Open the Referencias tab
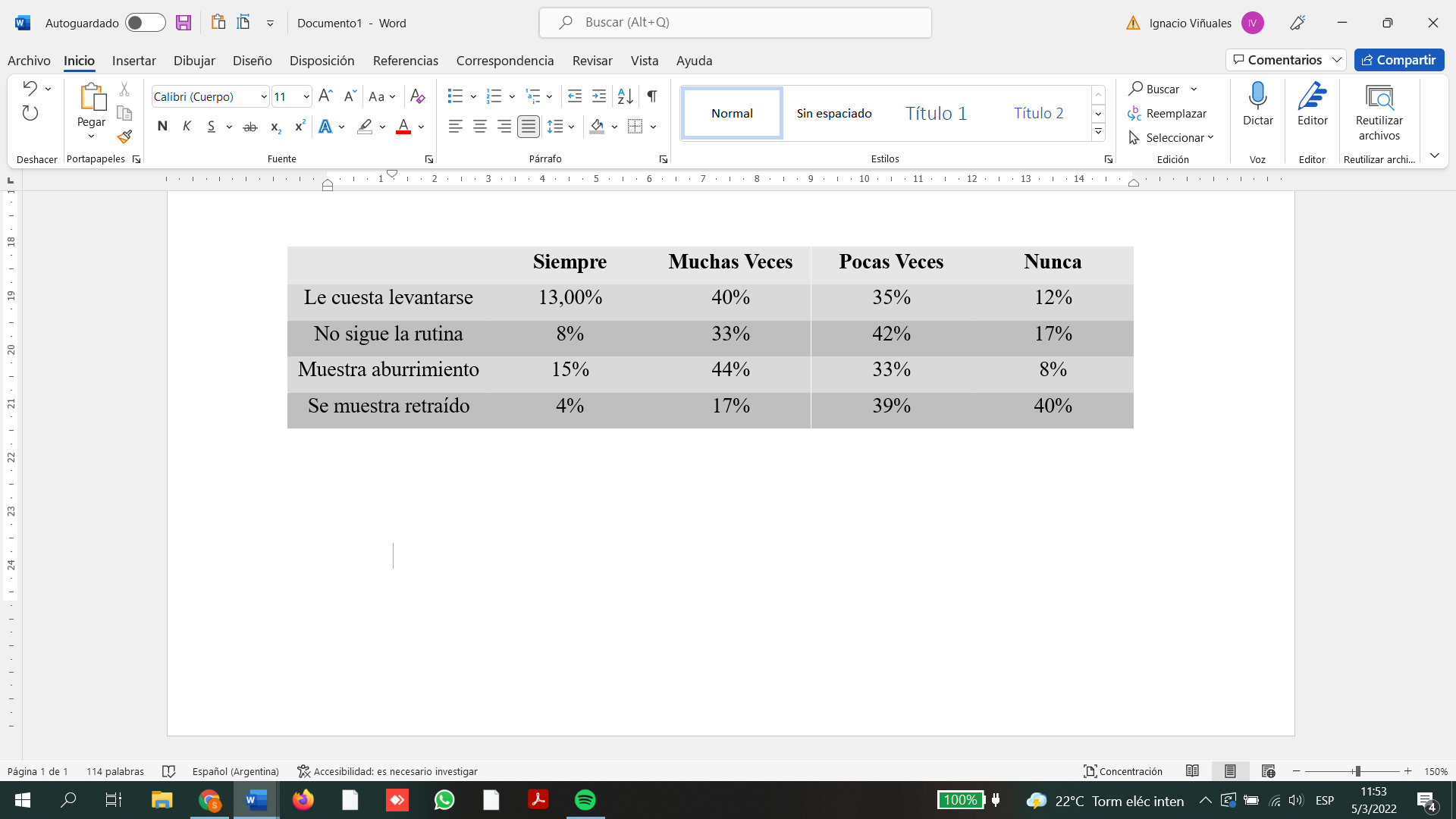Viewport: 1456px width, 819px height. 406,61
